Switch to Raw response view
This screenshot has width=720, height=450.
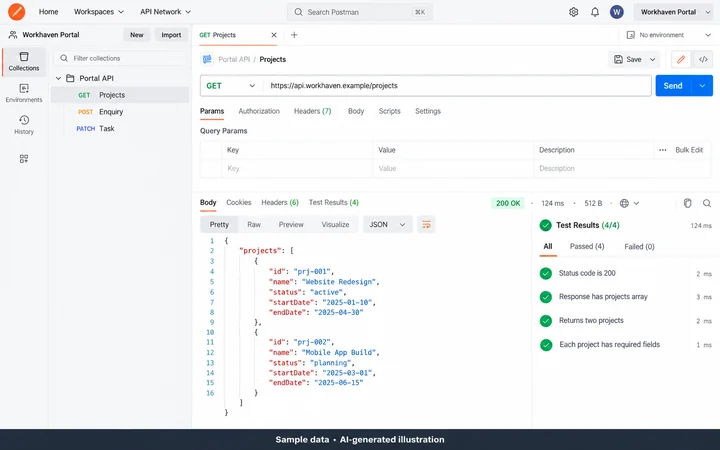click(254, 225)
